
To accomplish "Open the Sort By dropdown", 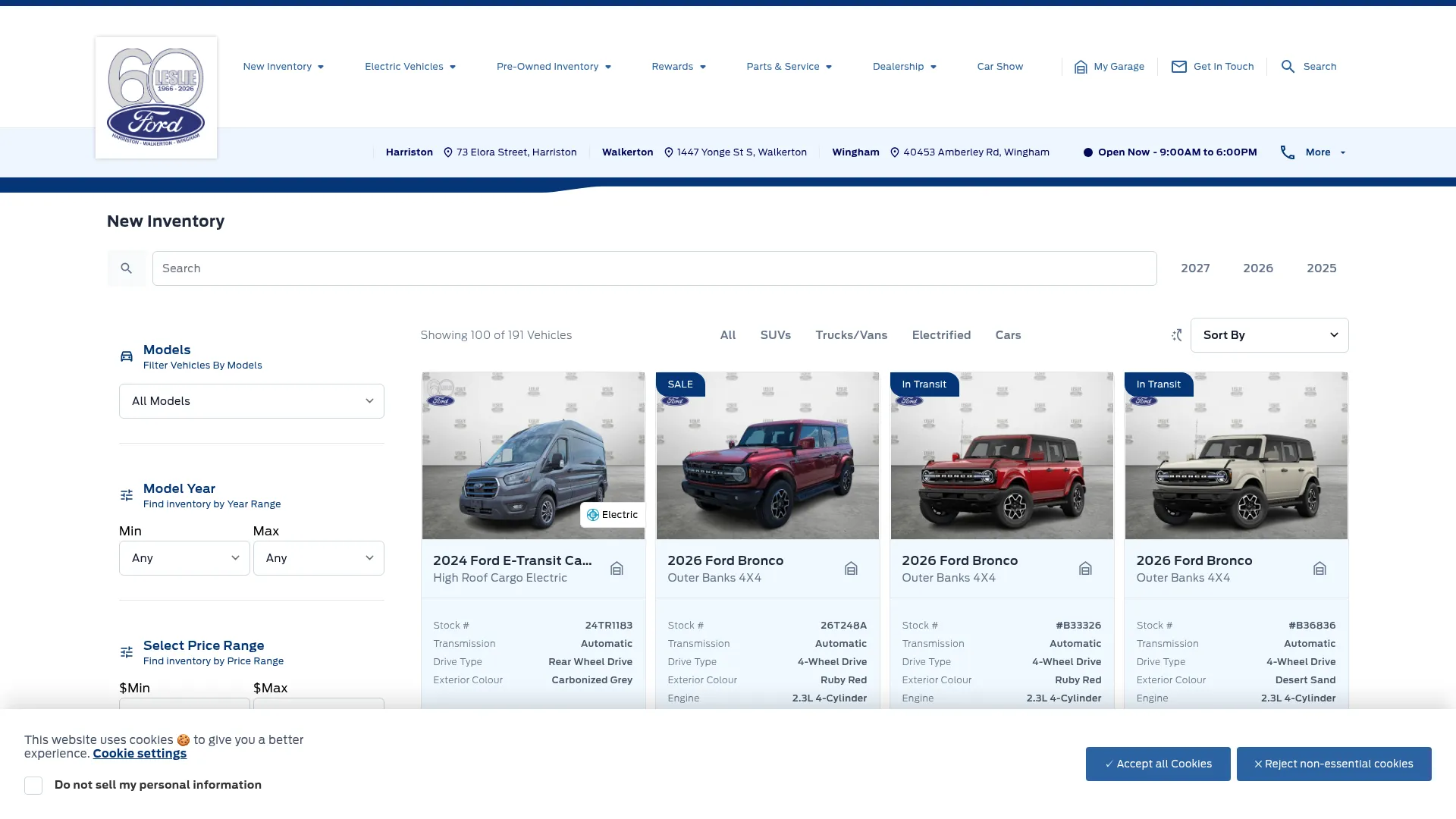I will pos(1269,335).
